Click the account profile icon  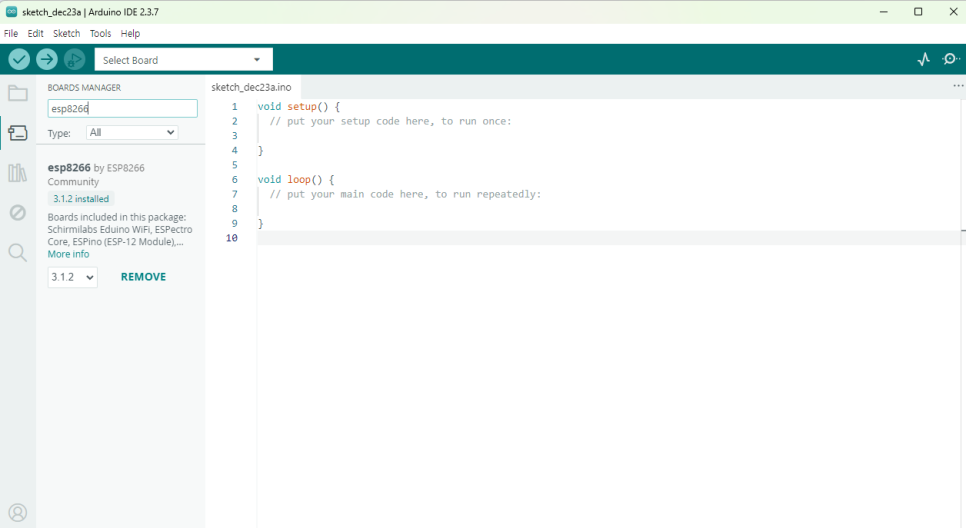pyautogui.click(x=18, y=513)
